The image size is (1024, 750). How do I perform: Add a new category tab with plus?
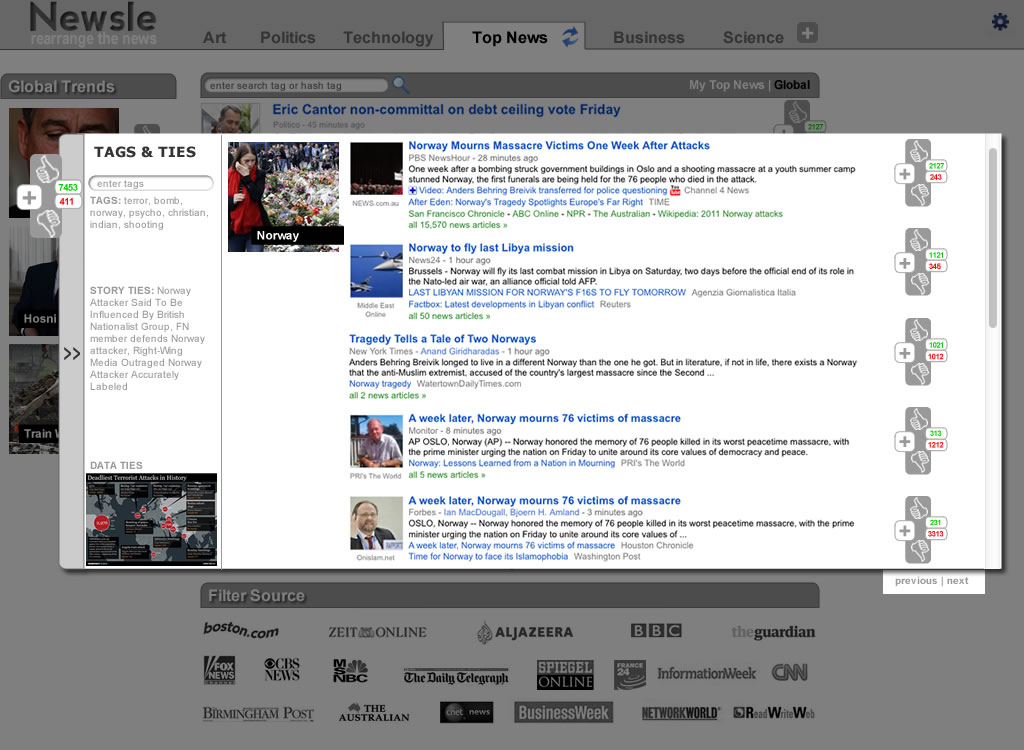[x=807, y=33]
